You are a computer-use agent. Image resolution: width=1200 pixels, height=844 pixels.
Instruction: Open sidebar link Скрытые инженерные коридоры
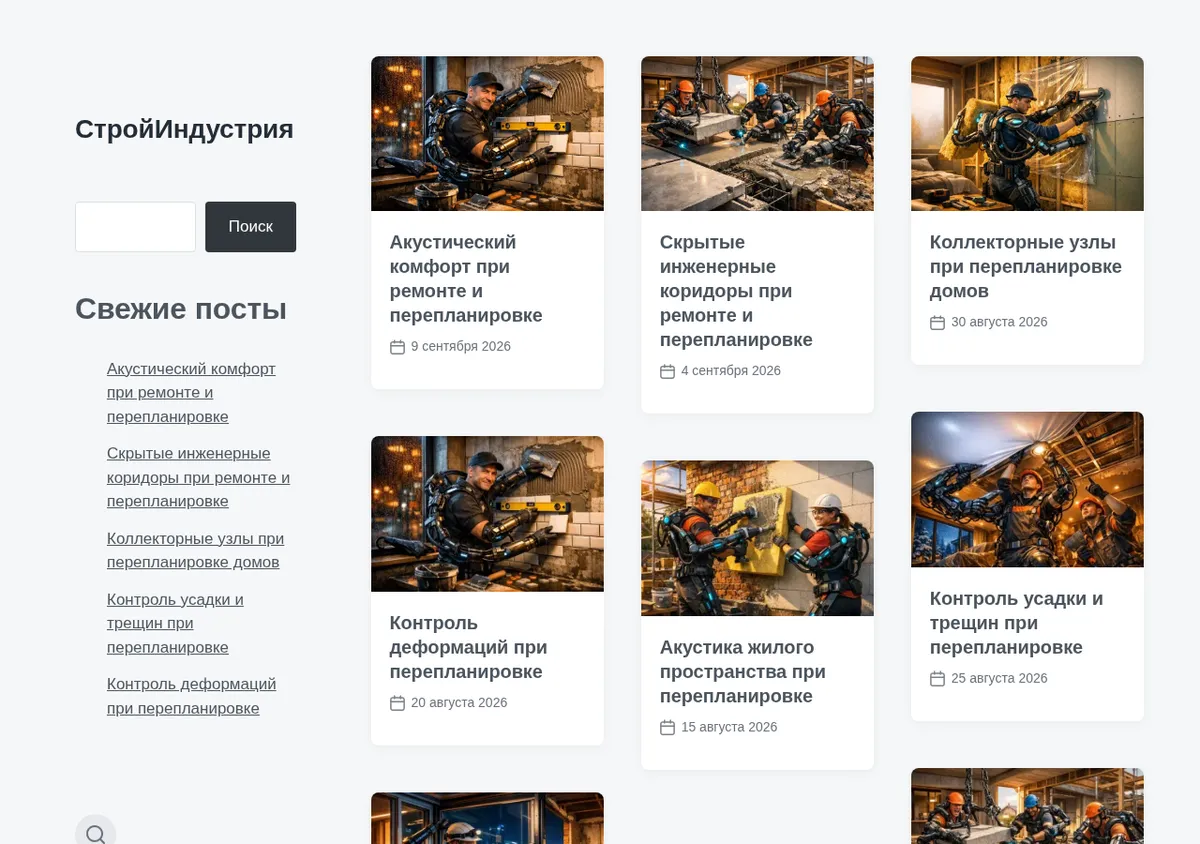198,477
